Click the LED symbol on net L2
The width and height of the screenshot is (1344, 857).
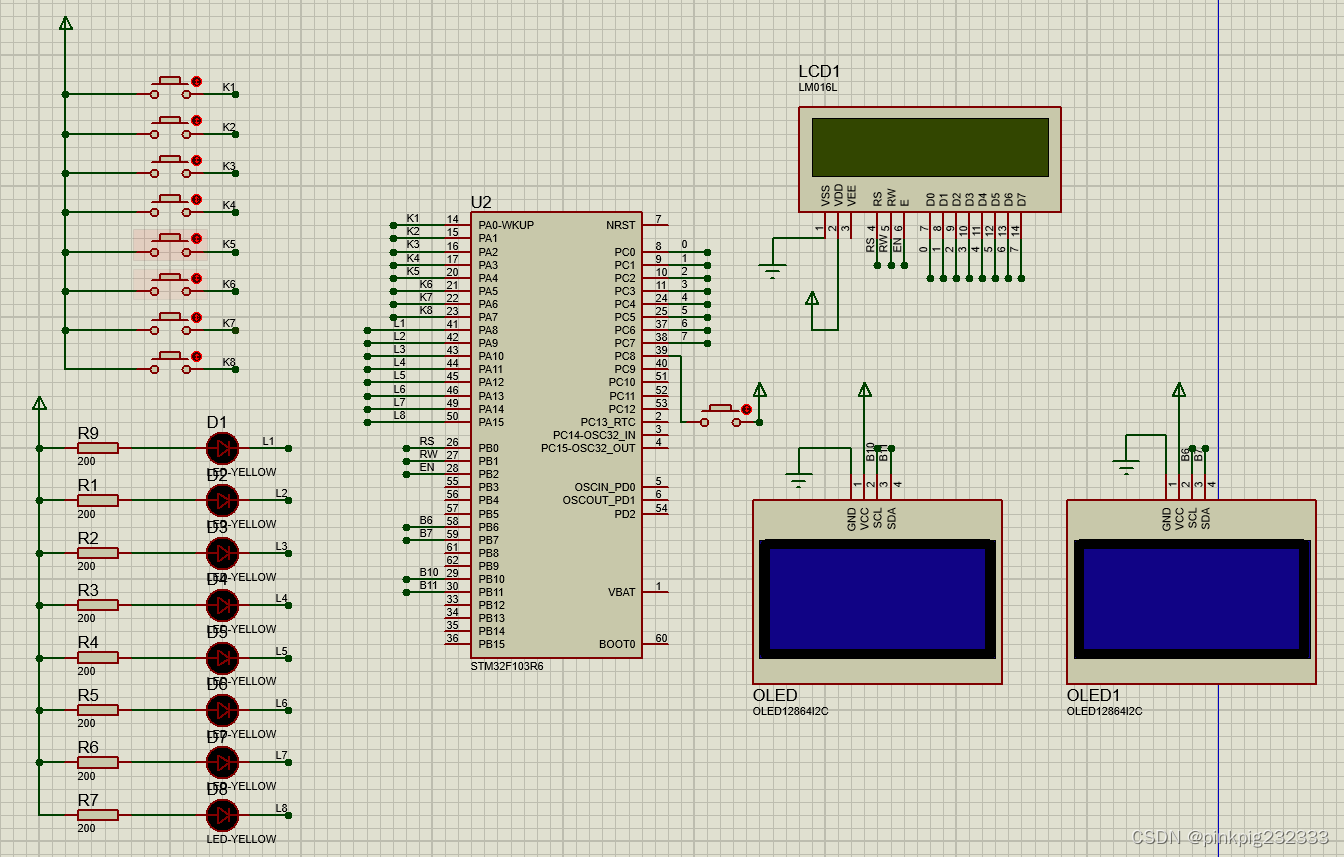pos(222,500)
